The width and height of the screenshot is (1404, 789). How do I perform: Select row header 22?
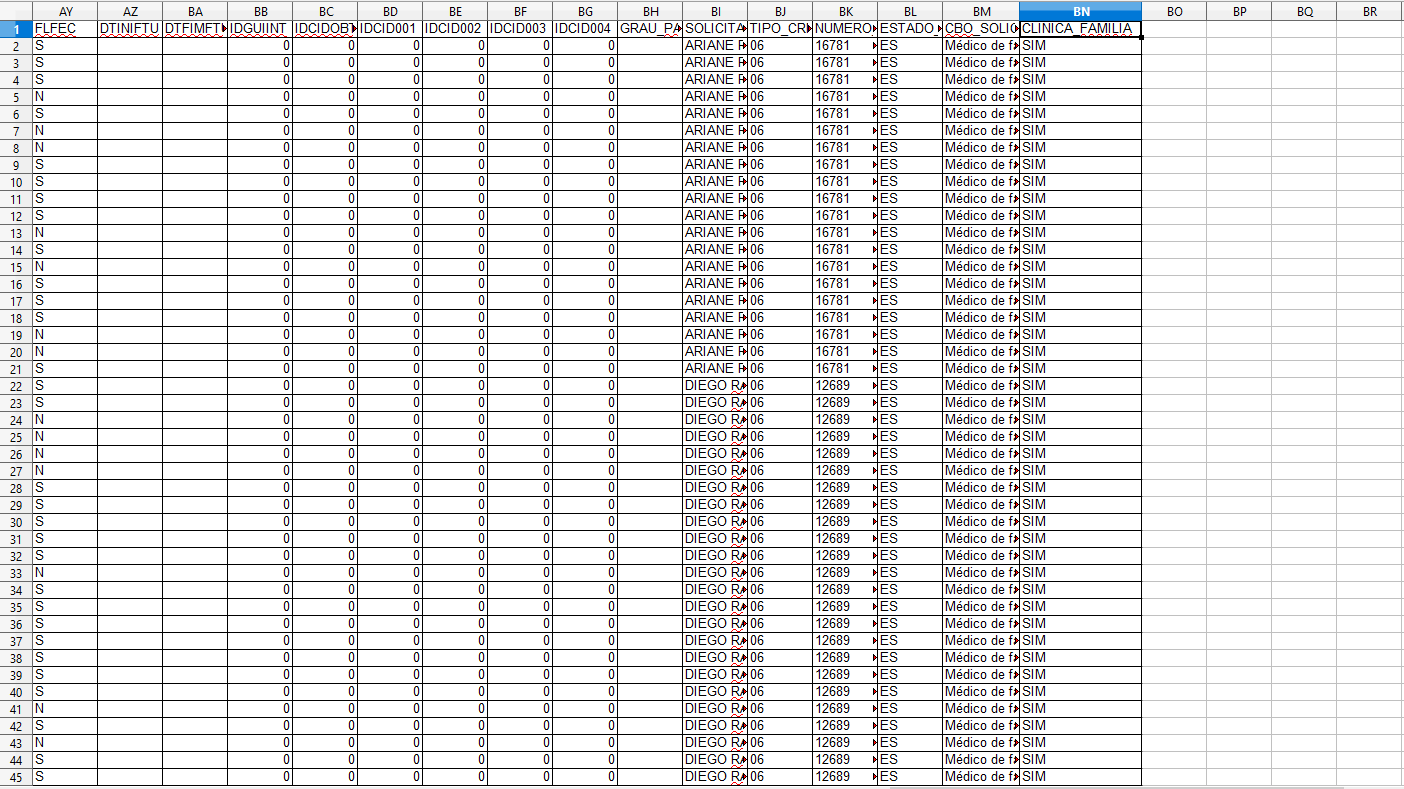pyautogui.click(x=16, y=386)
